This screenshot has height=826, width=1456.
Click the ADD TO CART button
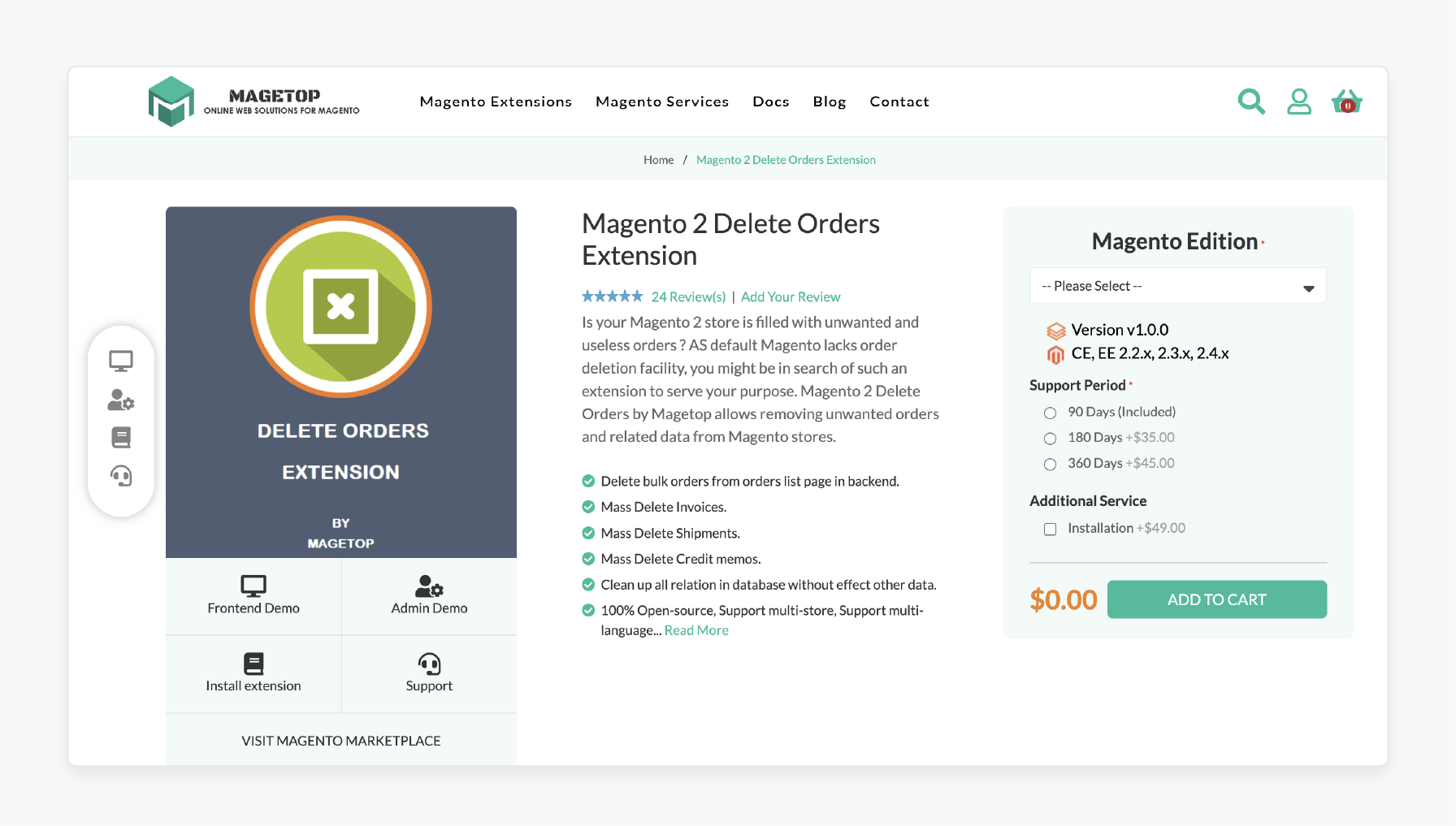1217,599
